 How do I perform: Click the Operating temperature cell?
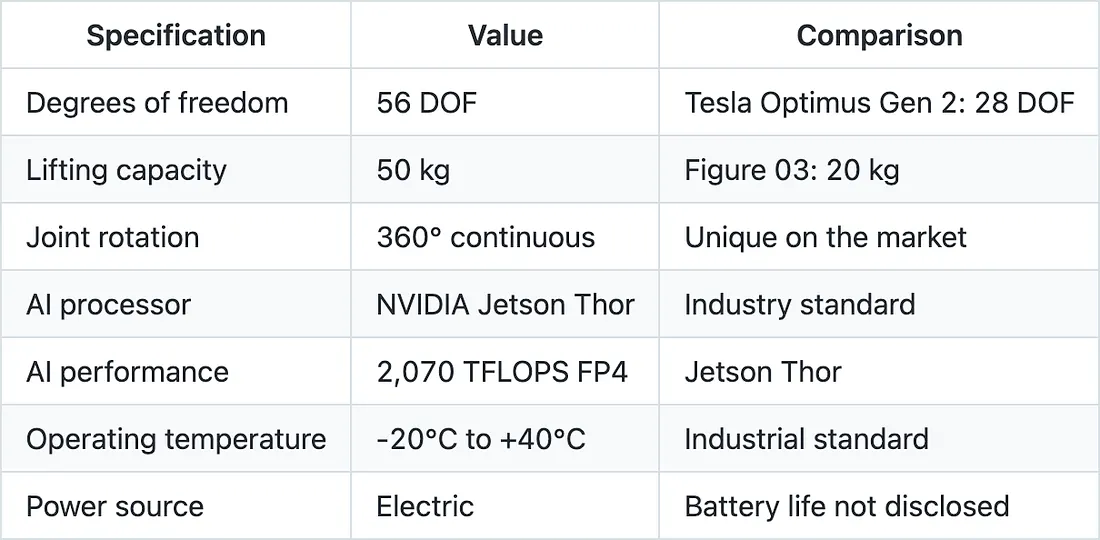click(176, 439)
